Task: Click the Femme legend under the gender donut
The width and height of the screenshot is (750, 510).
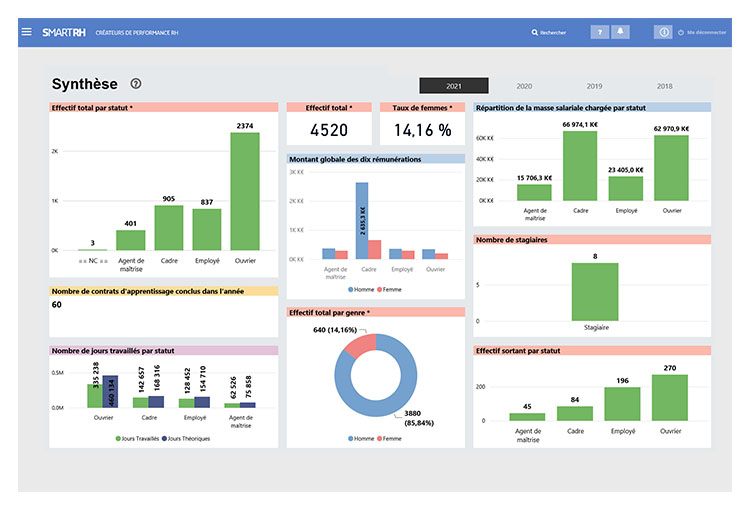Action: click(x=389, y=438)
